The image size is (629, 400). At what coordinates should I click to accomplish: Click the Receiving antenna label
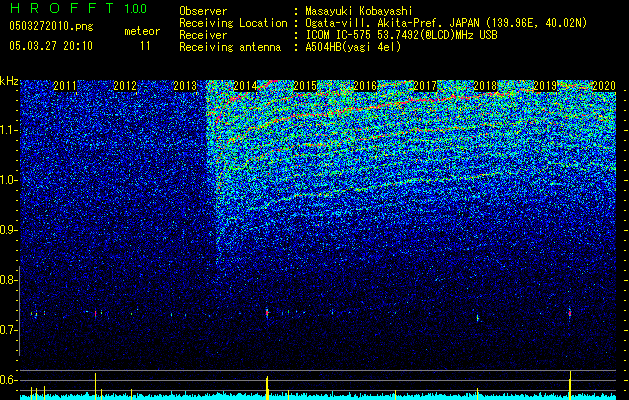click(x=230, y=47)
